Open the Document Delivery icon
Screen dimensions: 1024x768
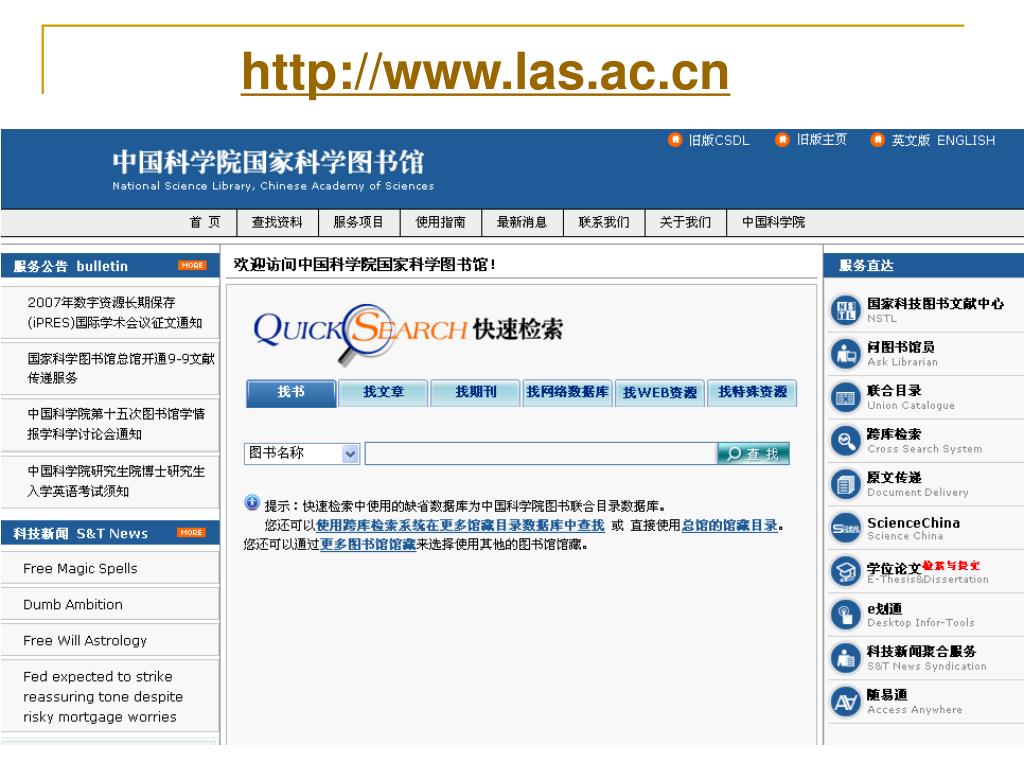pyautogui.click(x=846, y=485)
